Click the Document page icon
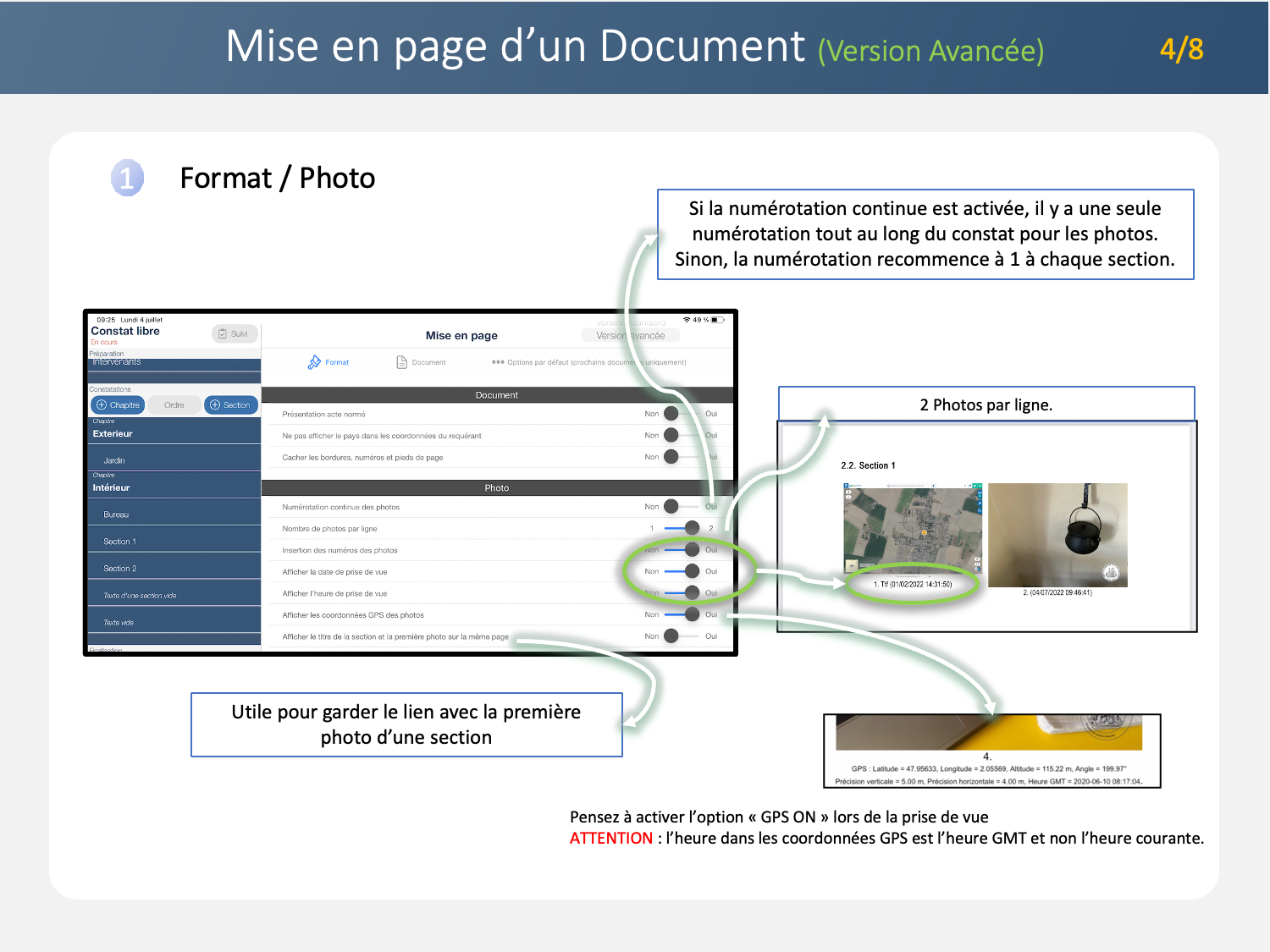The image size is (1270, 952). [x=402, y=362]
